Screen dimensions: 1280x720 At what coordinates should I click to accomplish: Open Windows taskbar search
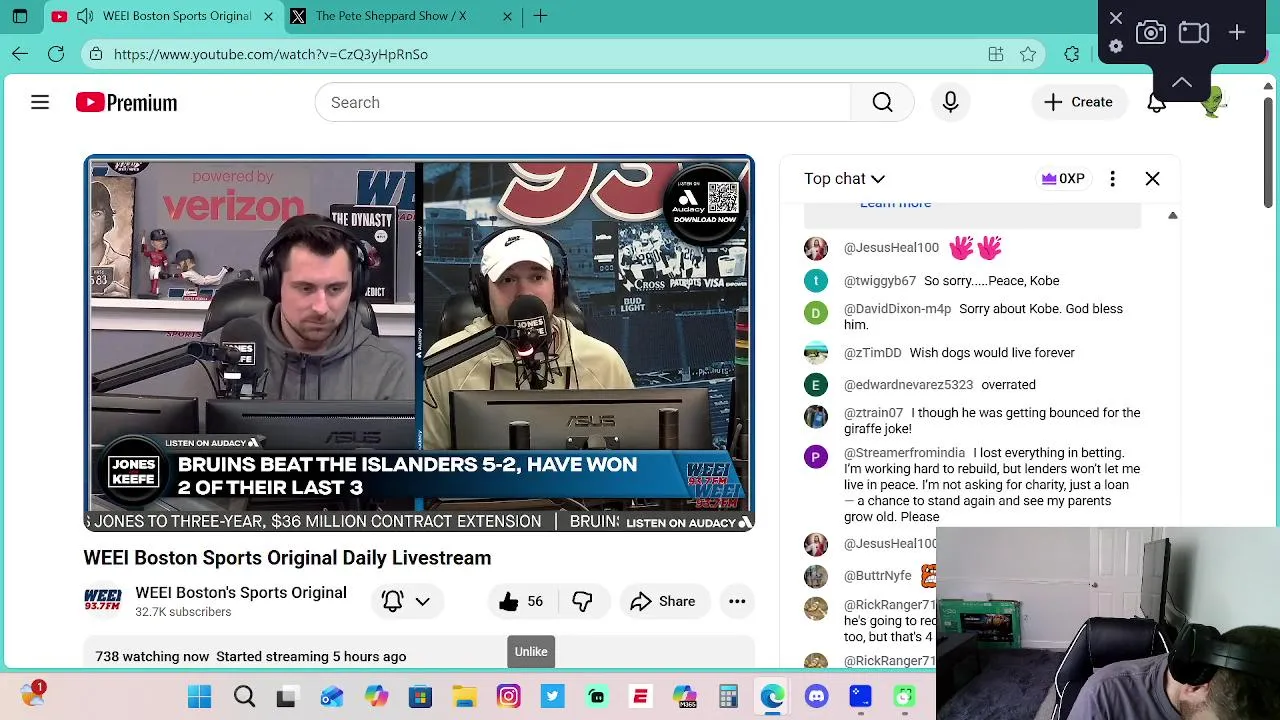244,696
